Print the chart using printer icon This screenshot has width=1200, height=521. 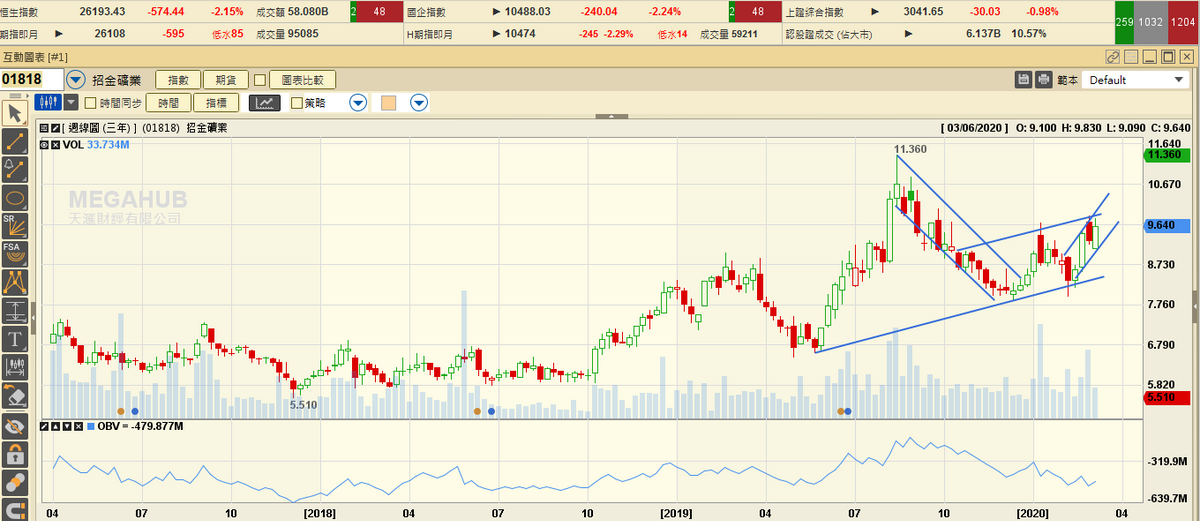click(x=1043, y=80)
